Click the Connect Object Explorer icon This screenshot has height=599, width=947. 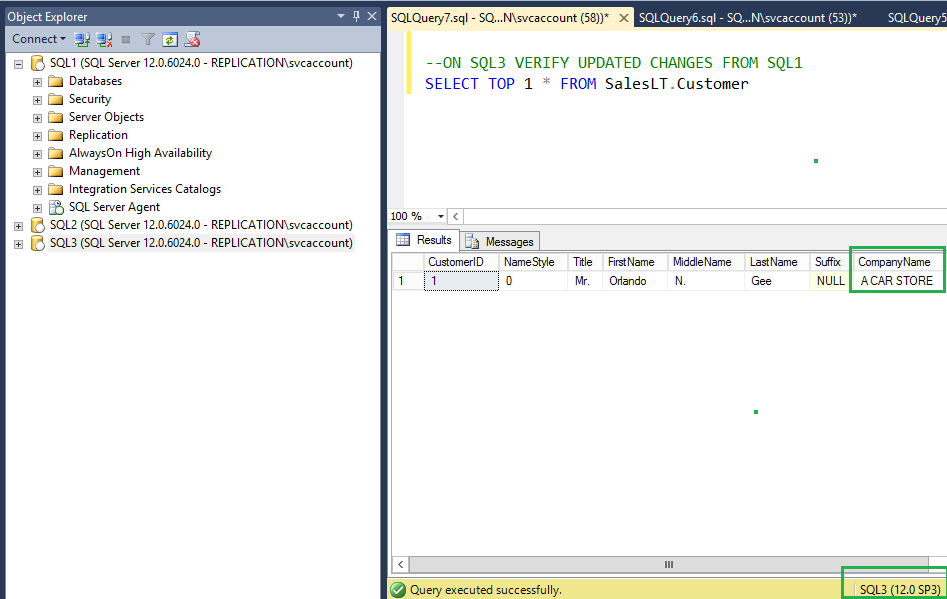coord(82,39)
